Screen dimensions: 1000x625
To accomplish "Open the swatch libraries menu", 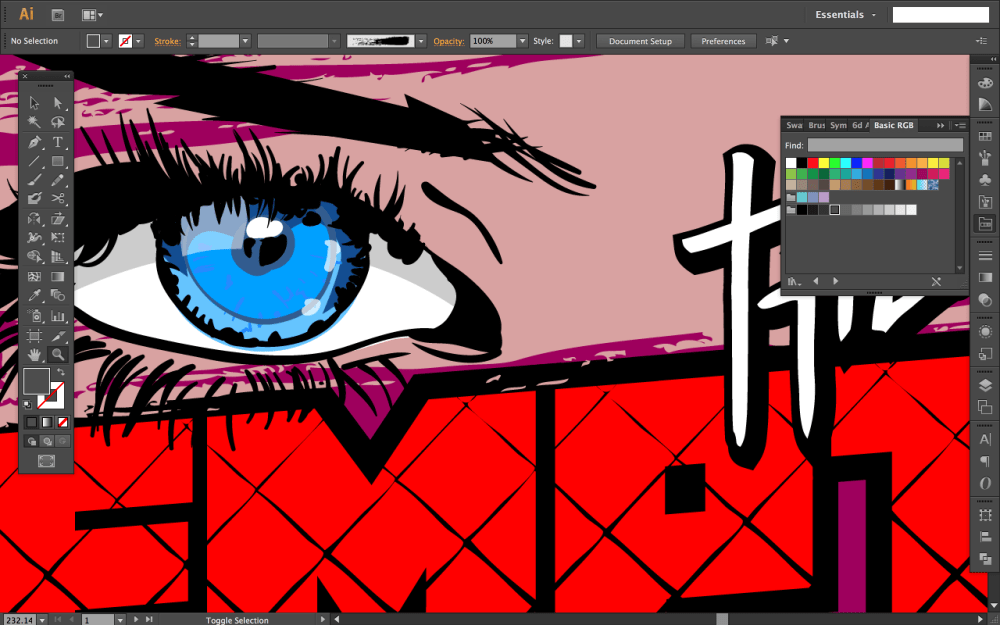I will (795, 282).
